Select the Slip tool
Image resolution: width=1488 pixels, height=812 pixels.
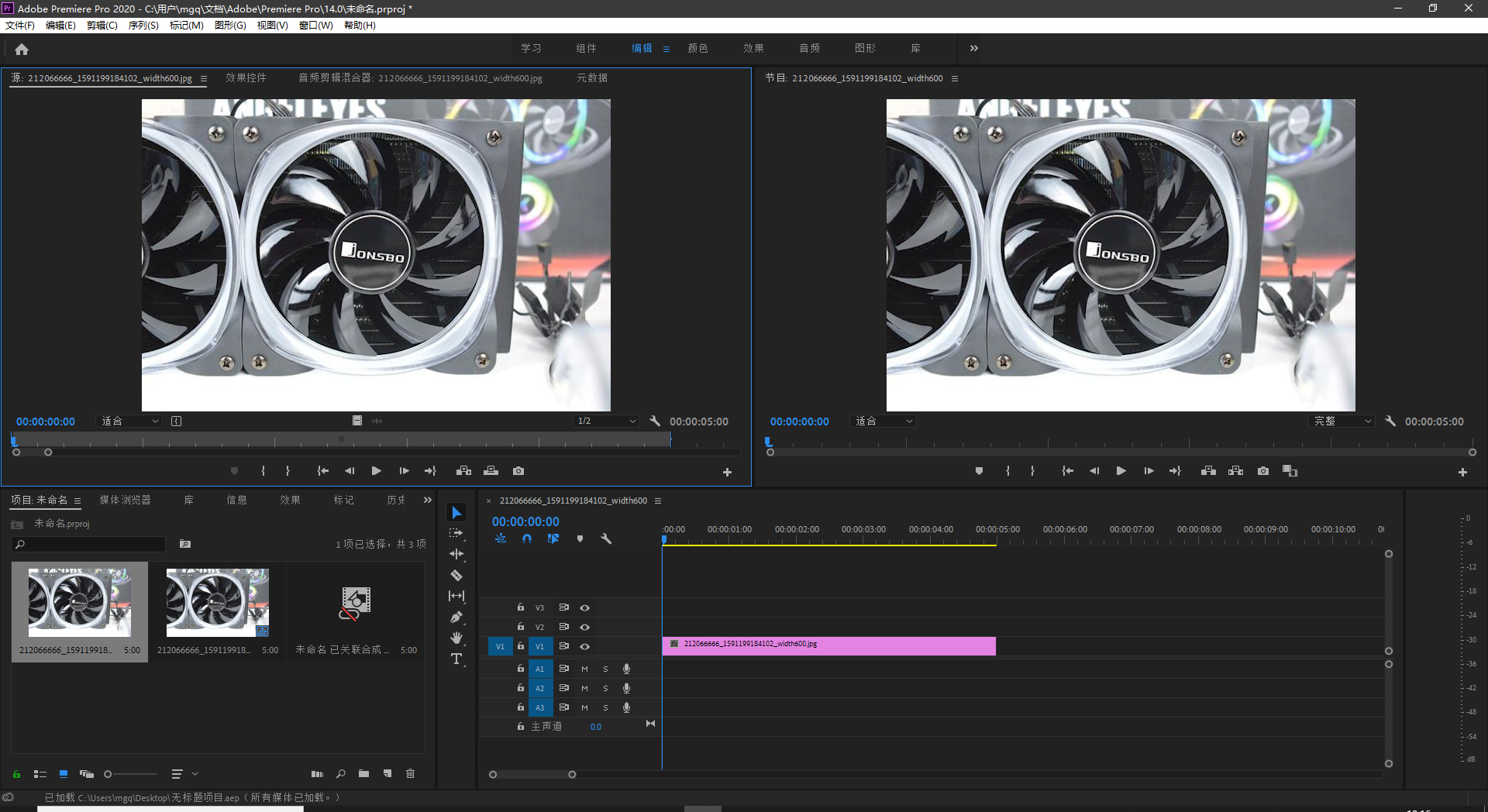[x=456, y=596]
